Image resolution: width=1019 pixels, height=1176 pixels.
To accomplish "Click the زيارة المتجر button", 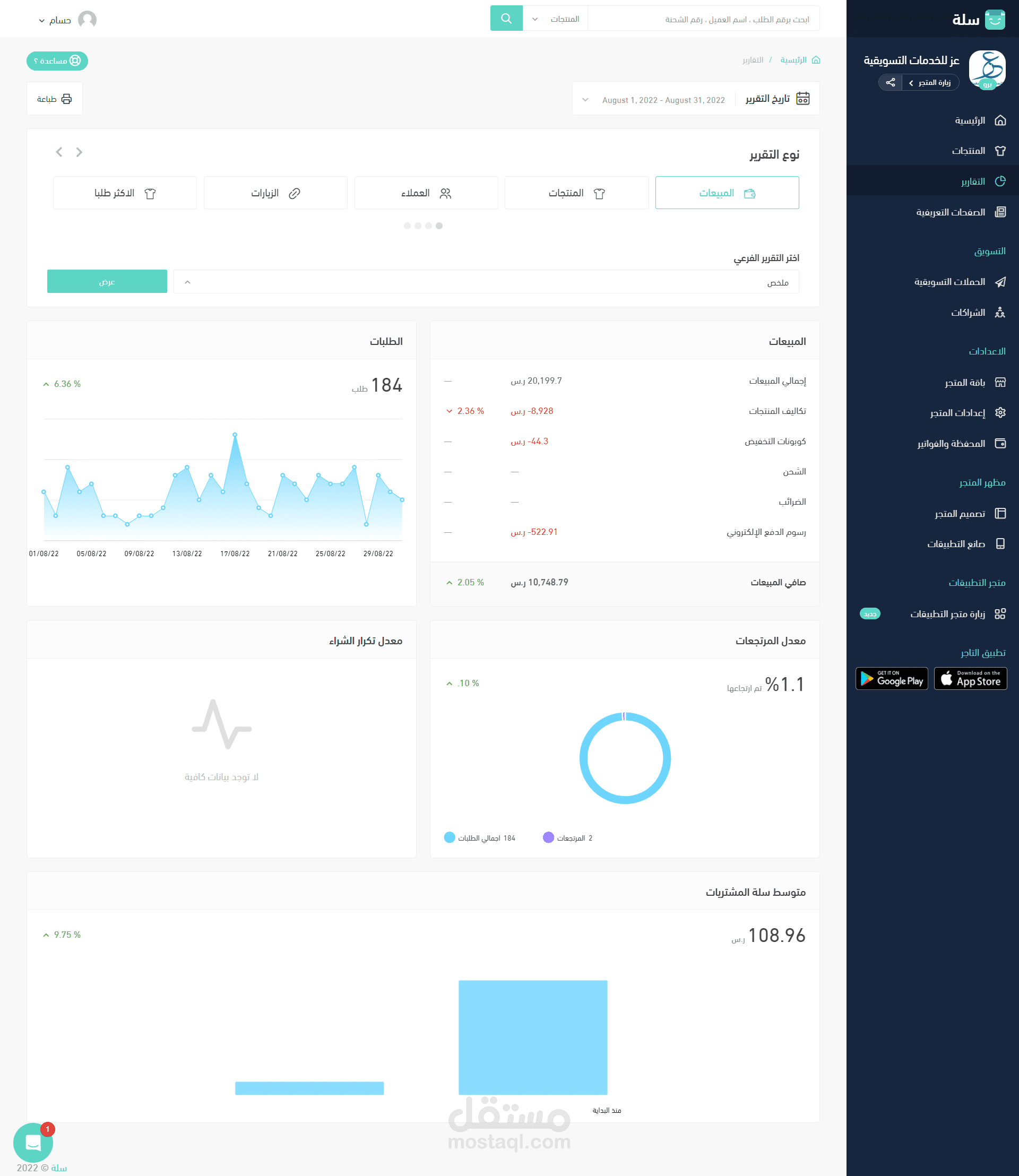I will click(930, 82).
